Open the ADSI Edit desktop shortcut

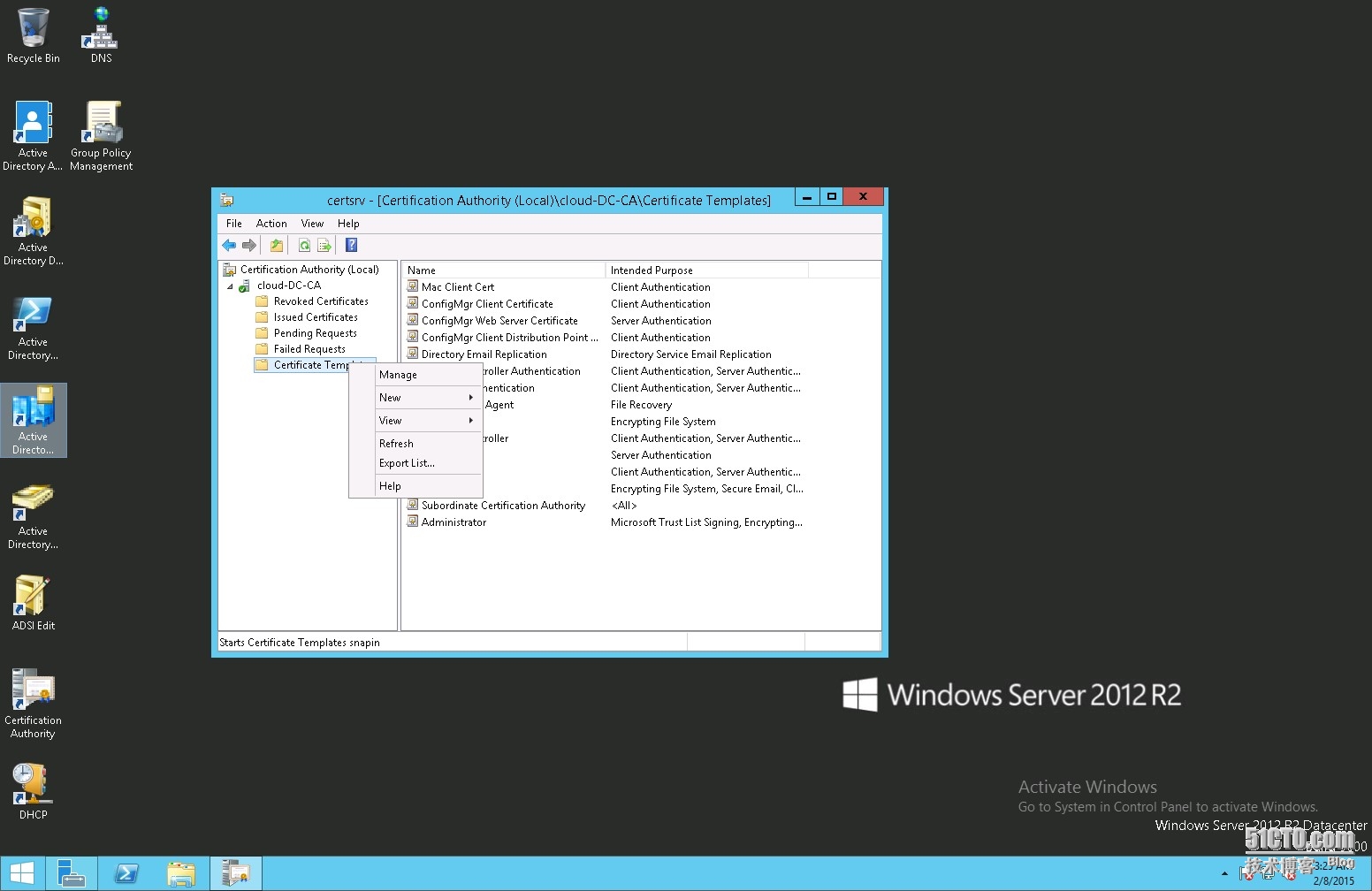tap(33, 603)
